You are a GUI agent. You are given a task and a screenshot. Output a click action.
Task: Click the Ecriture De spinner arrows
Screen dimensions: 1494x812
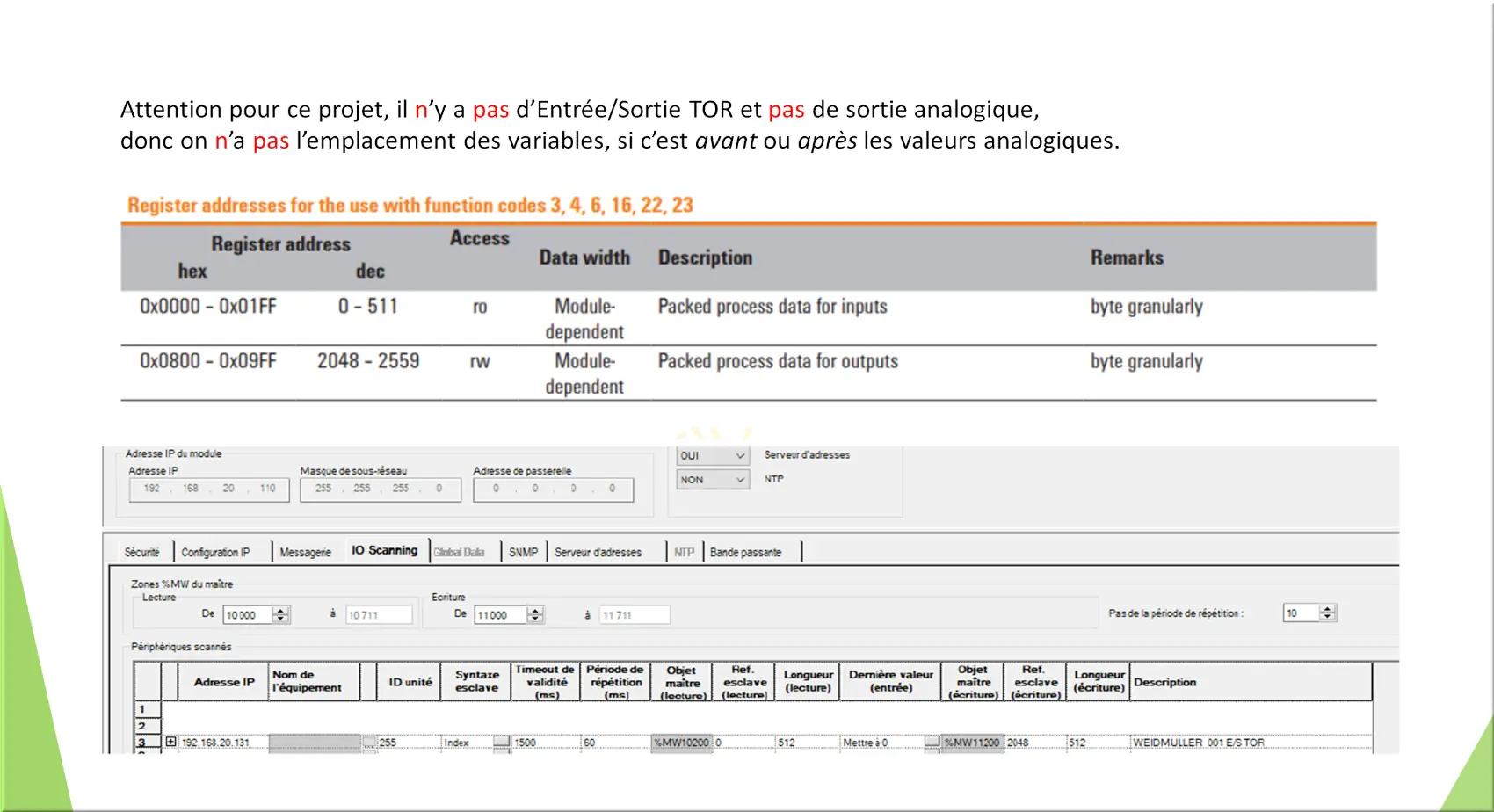coord(535,615)
